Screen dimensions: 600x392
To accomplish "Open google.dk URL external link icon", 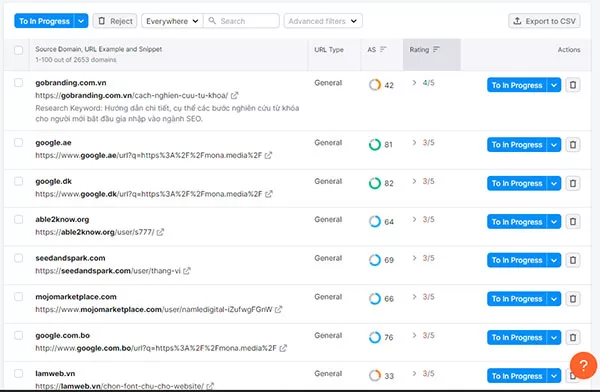I will coord(269,194).
